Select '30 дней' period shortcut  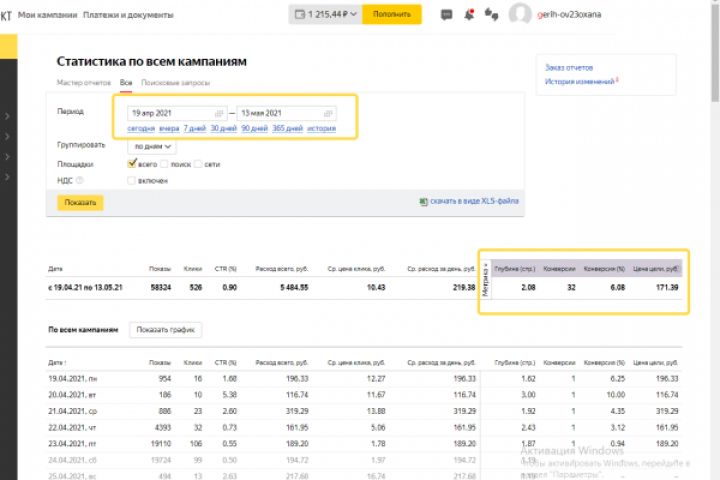224,128
